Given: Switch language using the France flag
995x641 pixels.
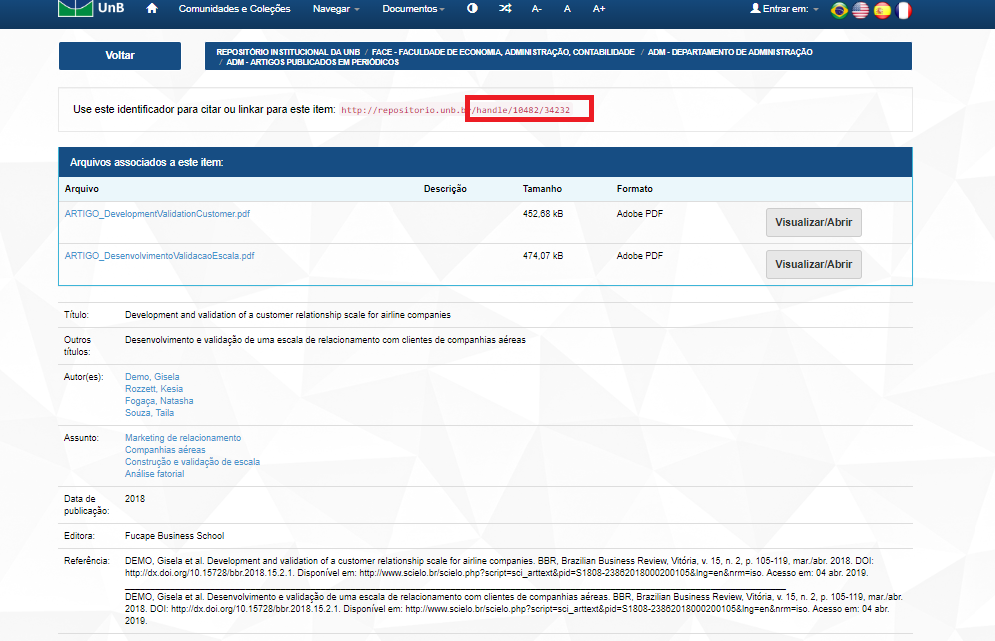Looking at the screenshot, I should pyautogui.click(x=904, y=10).
